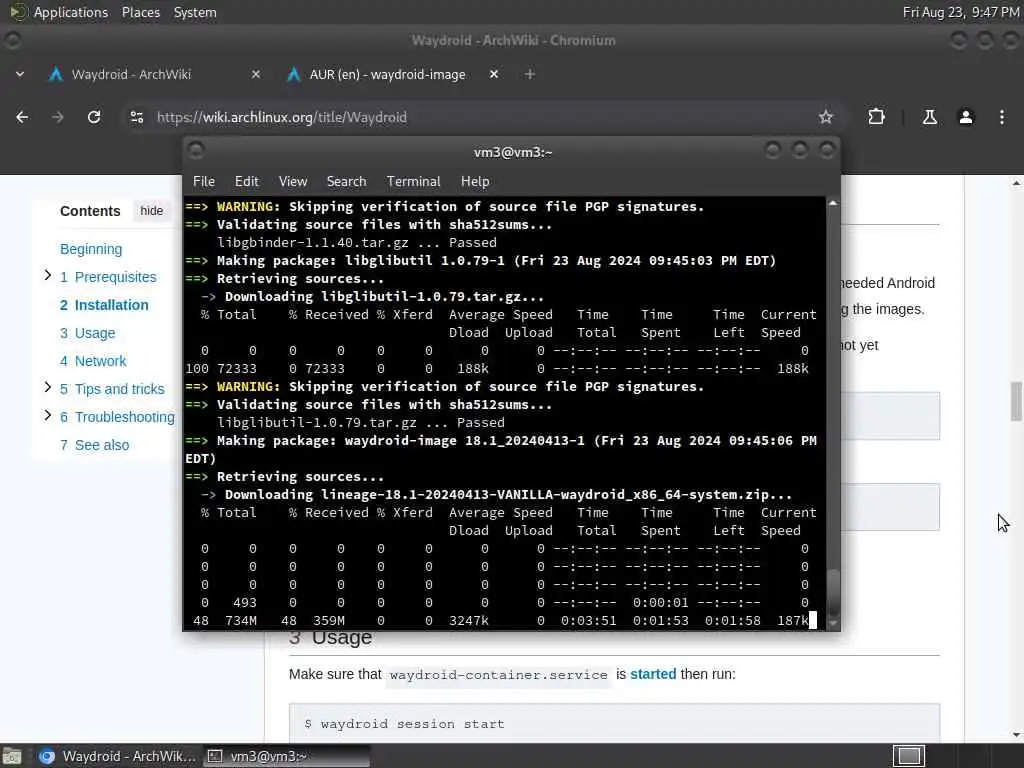Image resolution: width=1024 pixels, height=768 pixels.
Task: Expand the Tips and tricks section
Action: [x=47, y=387]
